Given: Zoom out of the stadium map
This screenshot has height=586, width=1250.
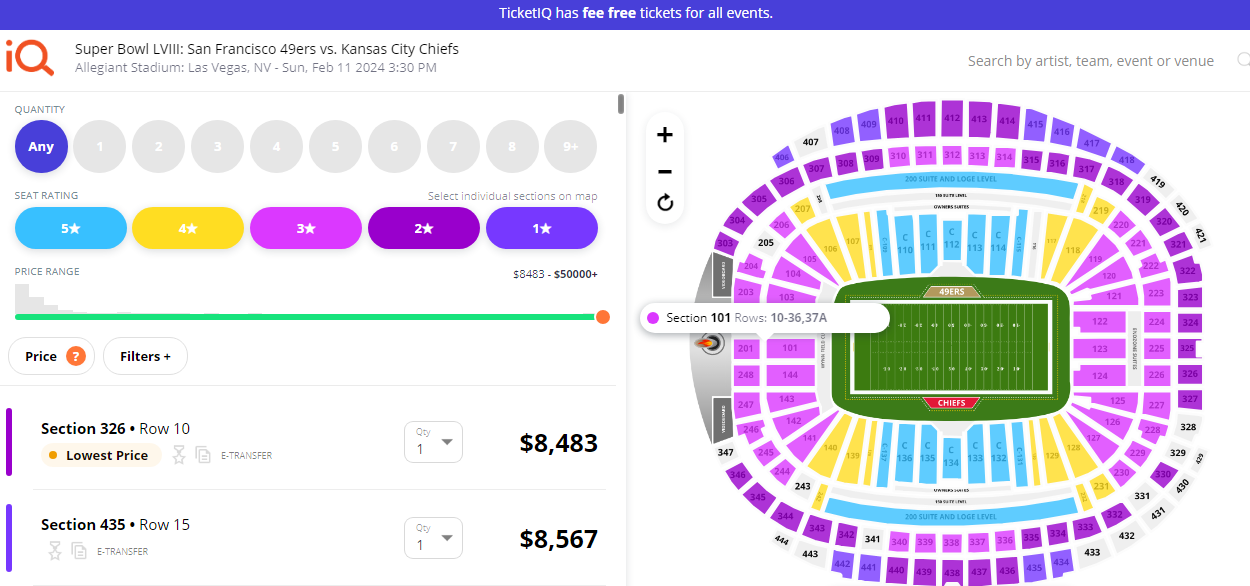Looking at the screenshot, I should point(665,171).
